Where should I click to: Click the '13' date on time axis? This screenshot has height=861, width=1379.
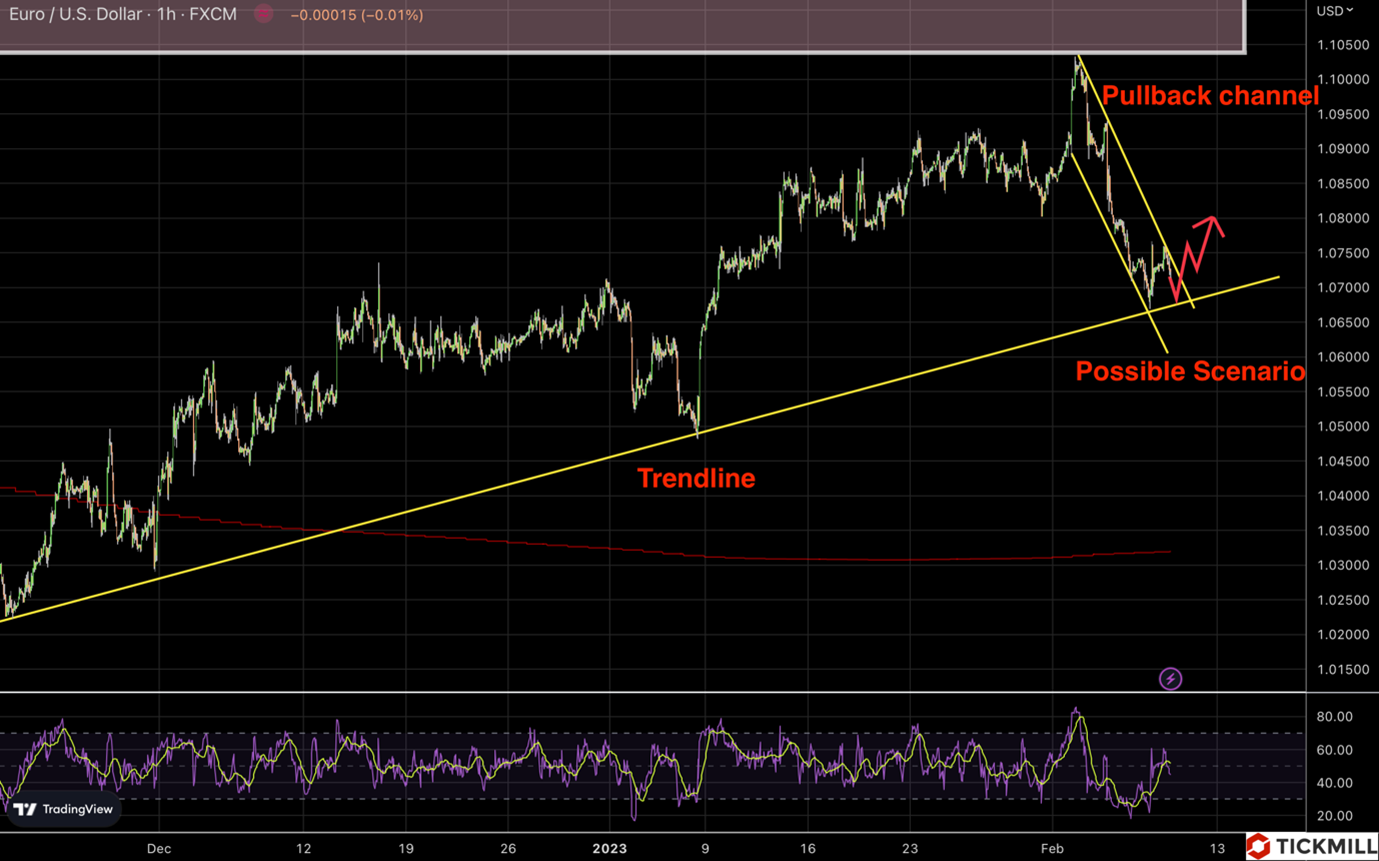[x=1217, y=848]
